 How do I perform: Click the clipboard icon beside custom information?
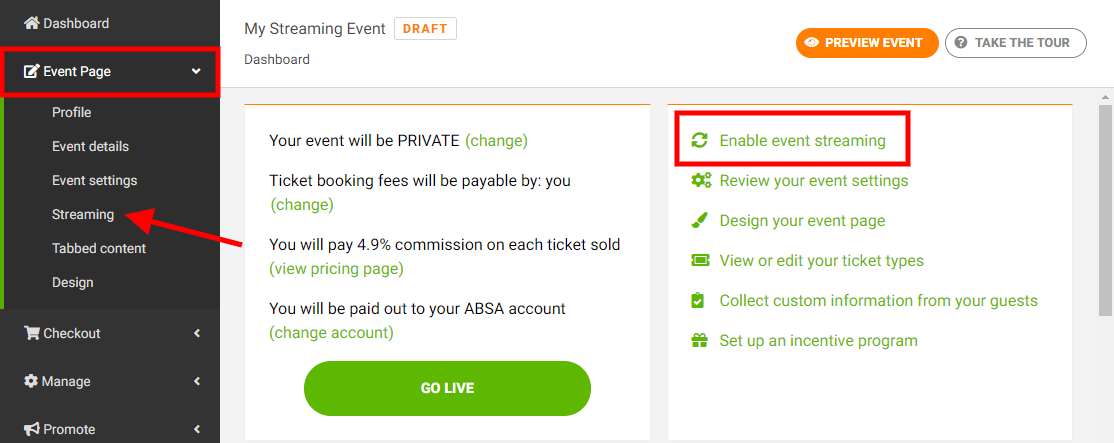pyautogui.click(x=700, y=301)
